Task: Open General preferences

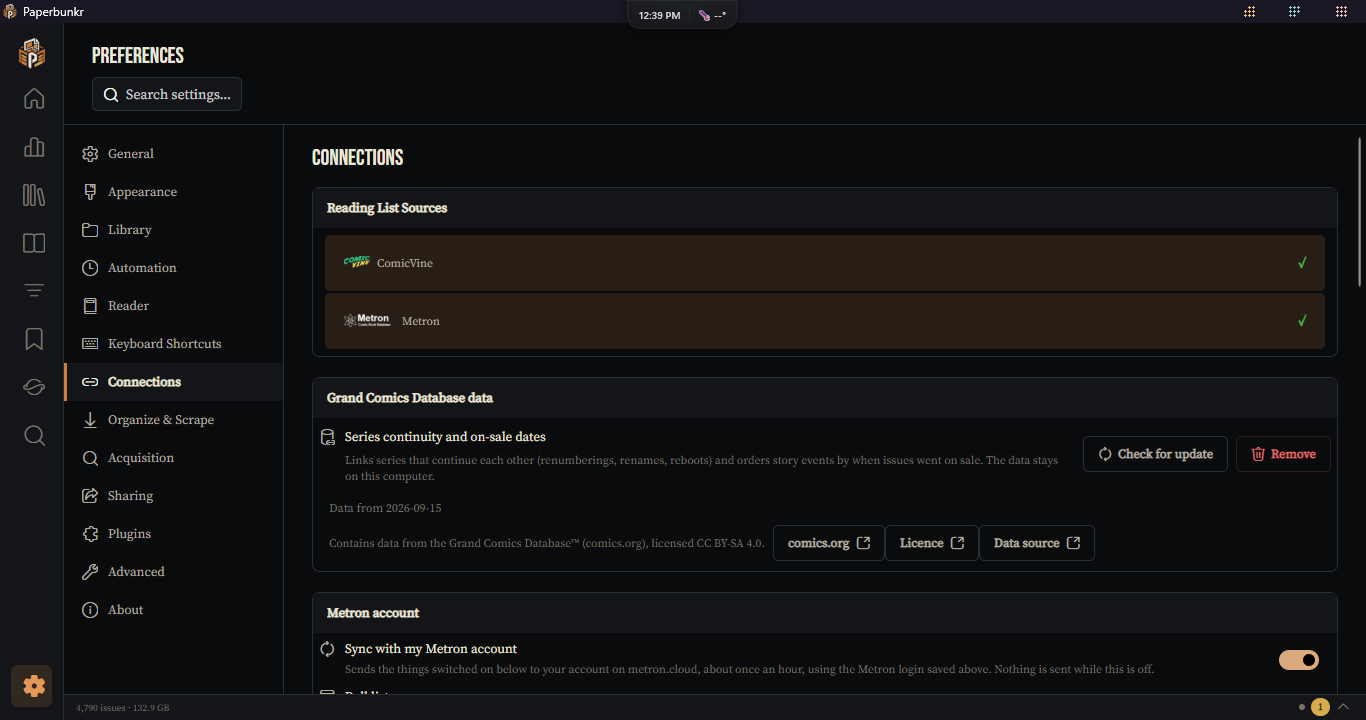Action: pyautogui.click(x=174, y=154)
